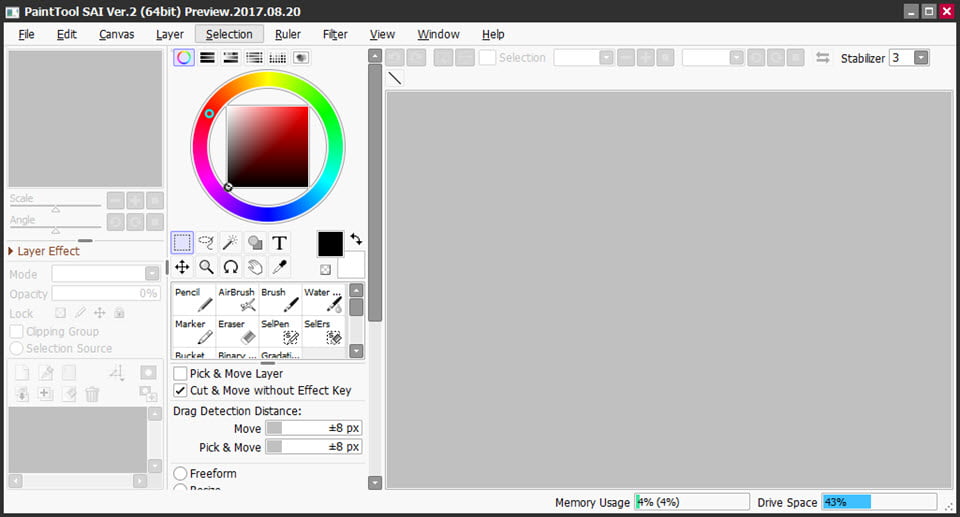This screenshot has height=517, width=960.
Task: Open the Canvas menu
Action: pos(116,34)
